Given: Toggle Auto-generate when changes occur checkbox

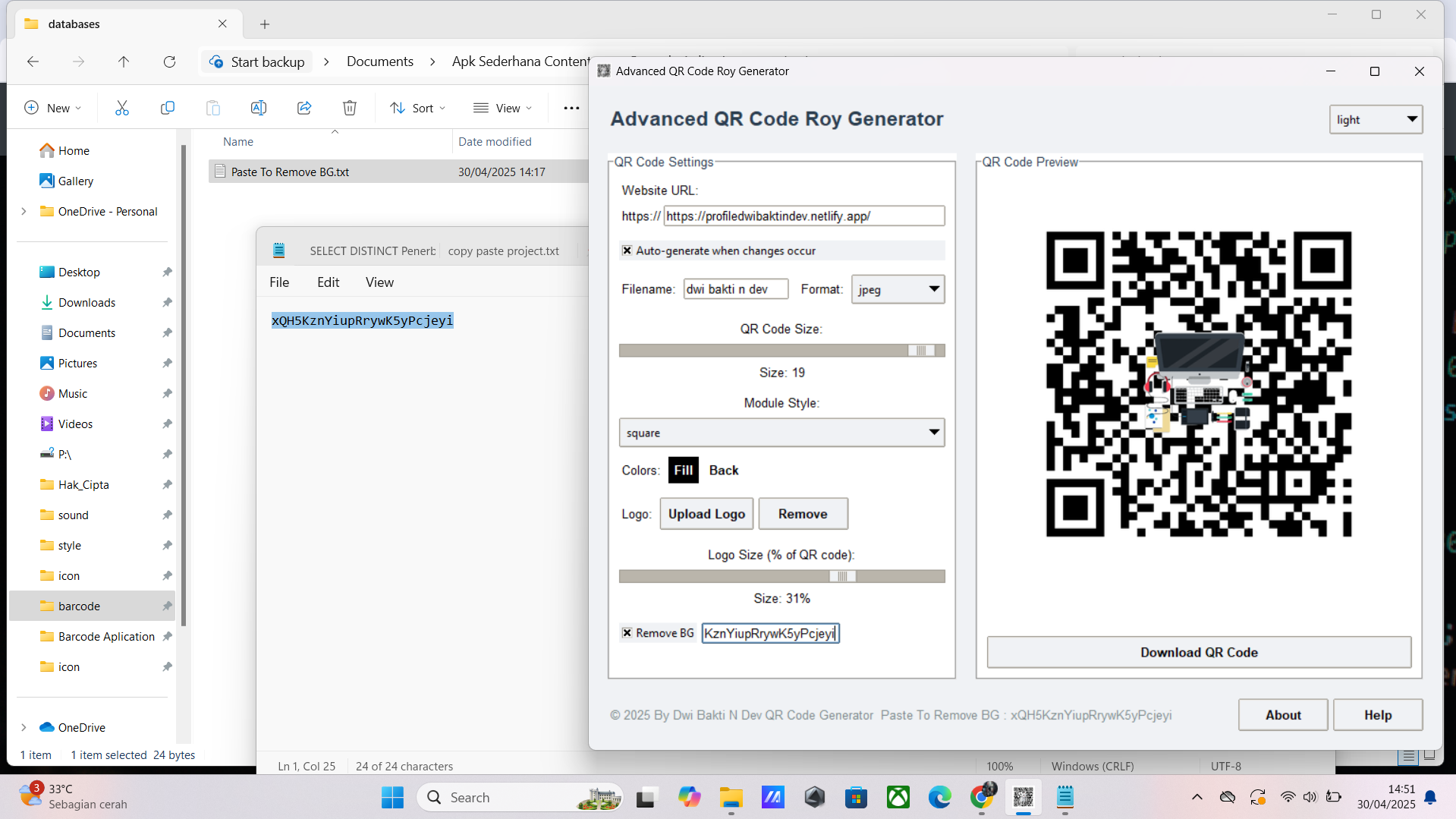Looking at the screenshot, I should (x=627, y=250).
